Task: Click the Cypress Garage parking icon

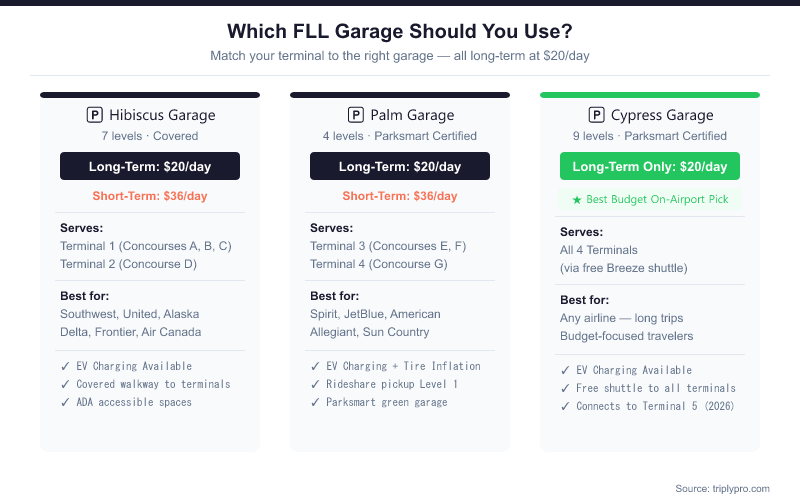Action: pos(596,115)
